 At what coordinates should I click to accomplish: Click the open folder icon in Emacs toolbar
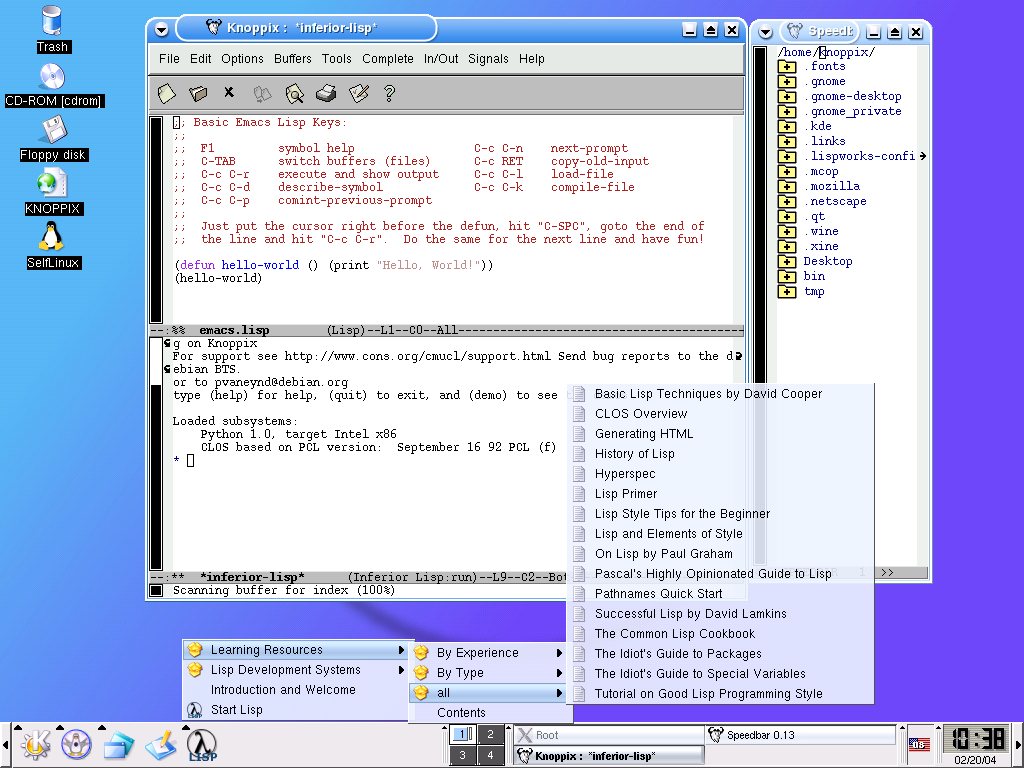coord(198,93)
